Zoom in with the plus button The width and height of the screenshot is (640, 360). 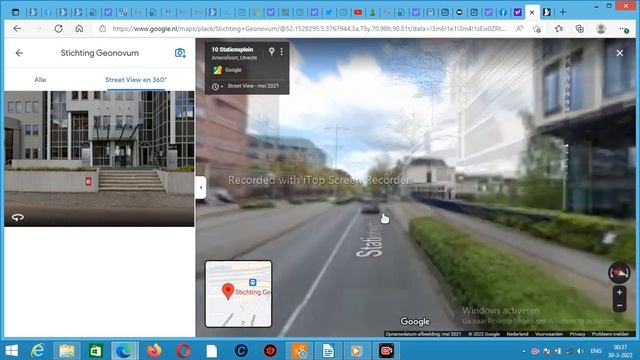point(620,292)
